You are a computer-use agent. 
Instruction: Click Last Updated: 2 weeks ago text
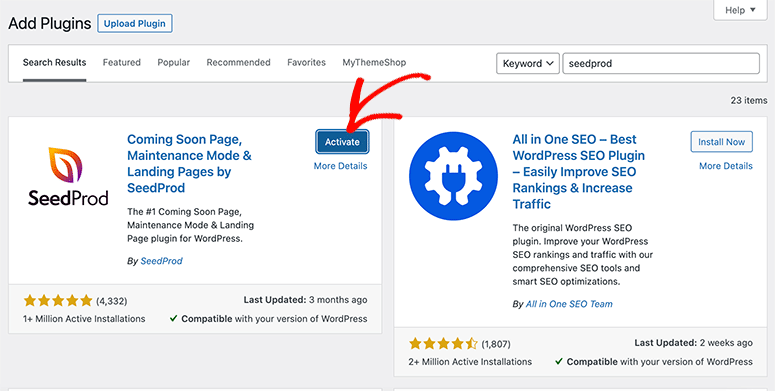click(x=693, y=343)
